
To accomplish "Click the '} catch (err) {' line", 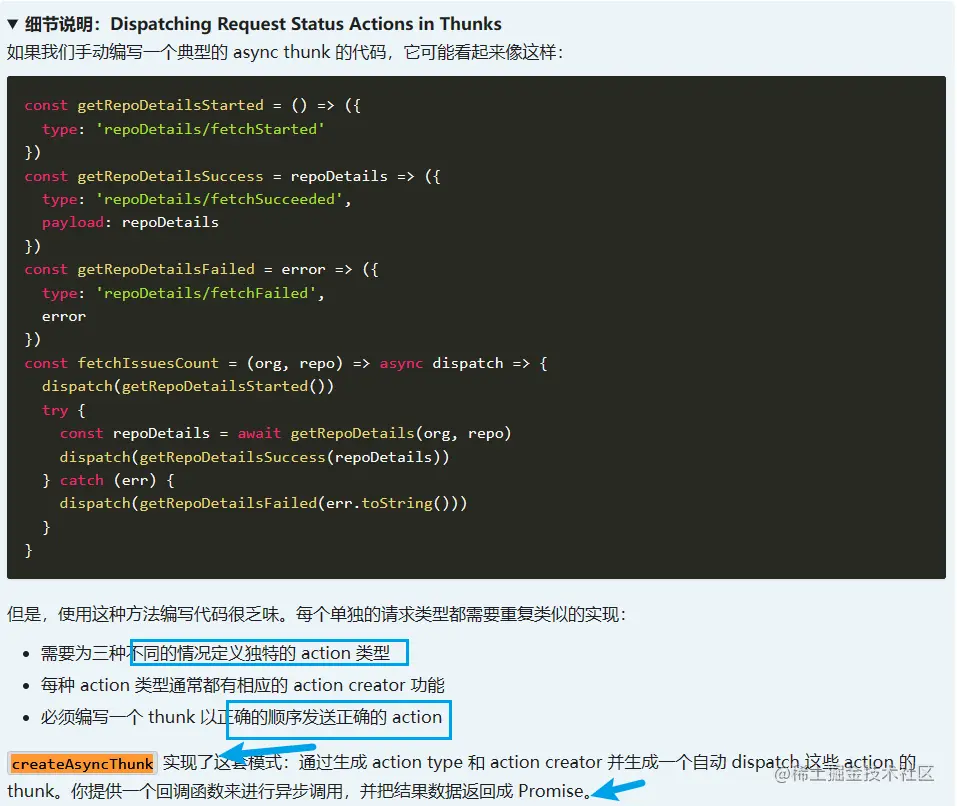I will [x=108, y=481].
